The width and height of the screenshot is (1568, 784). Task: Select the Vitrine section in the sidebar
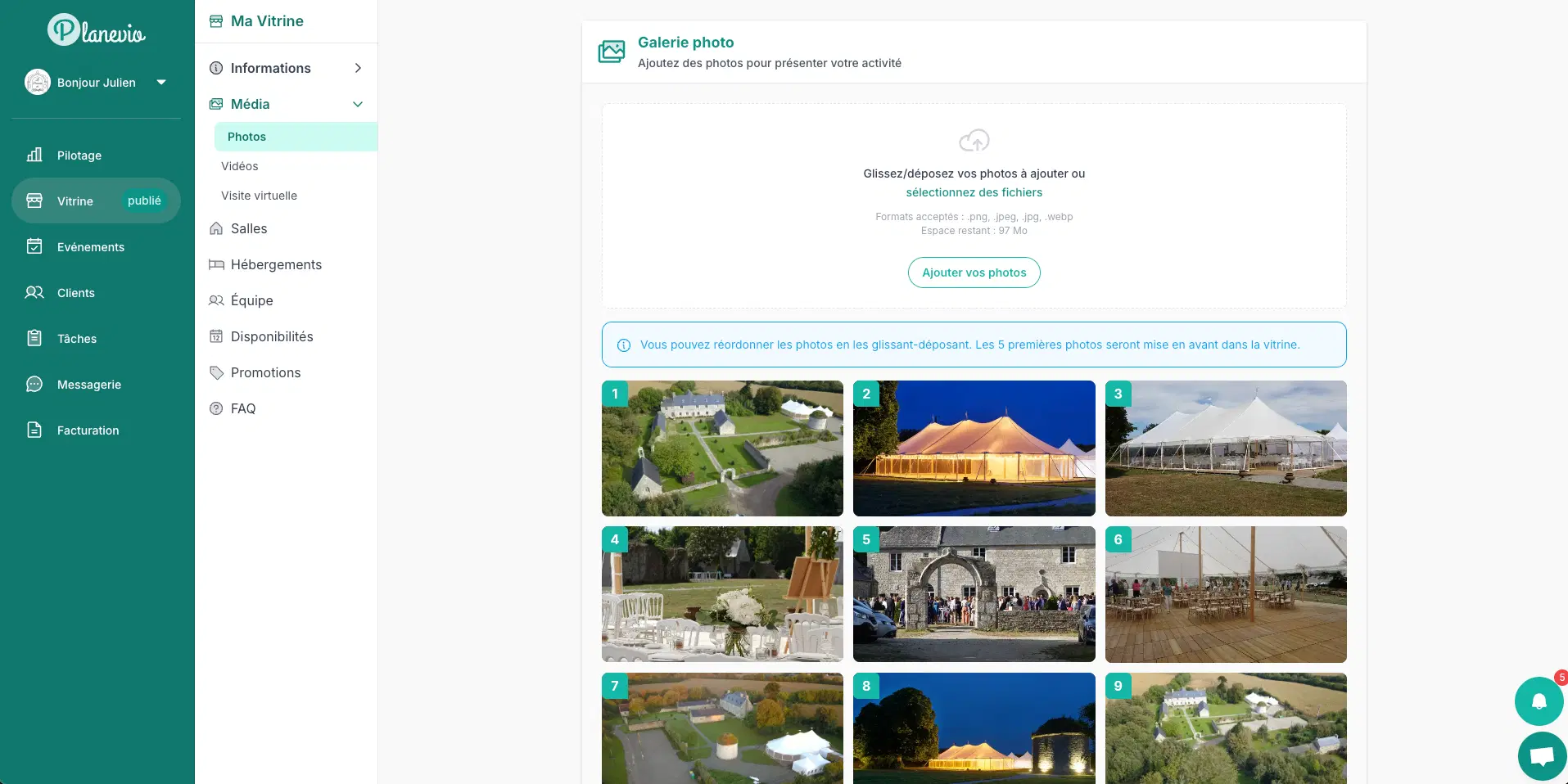75,201
